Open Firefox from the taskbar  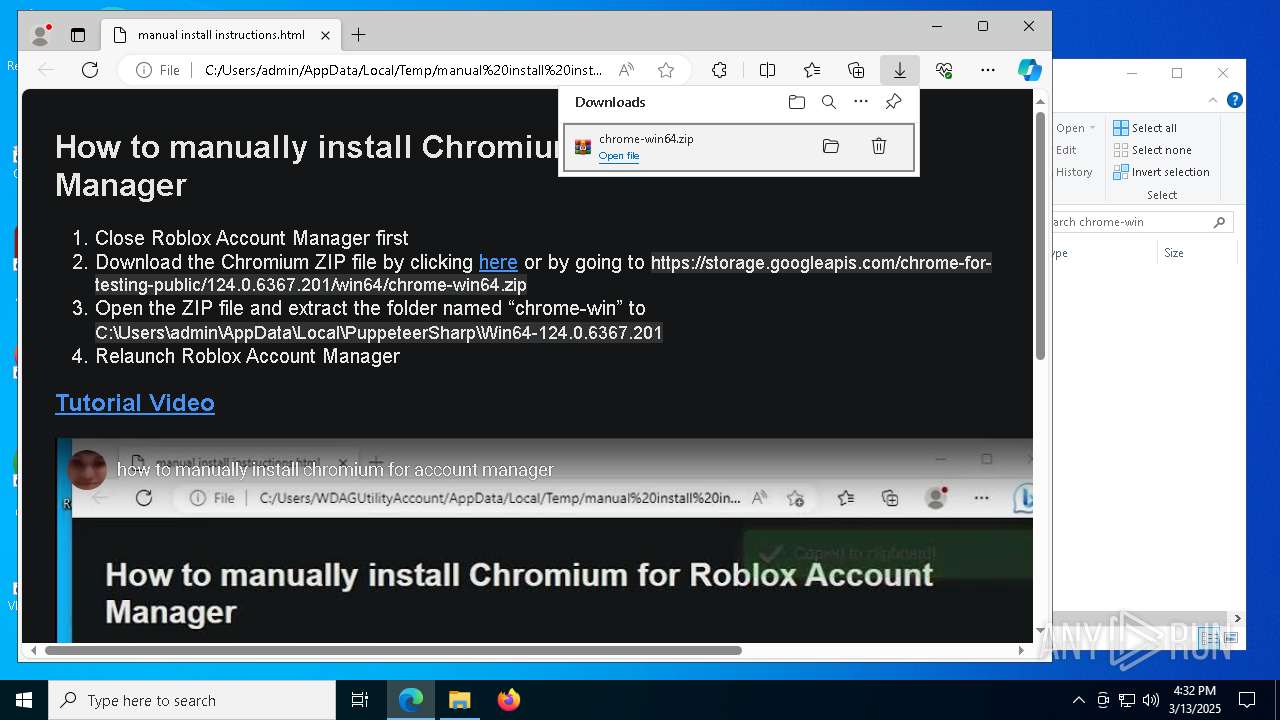(x=509, y=700)
